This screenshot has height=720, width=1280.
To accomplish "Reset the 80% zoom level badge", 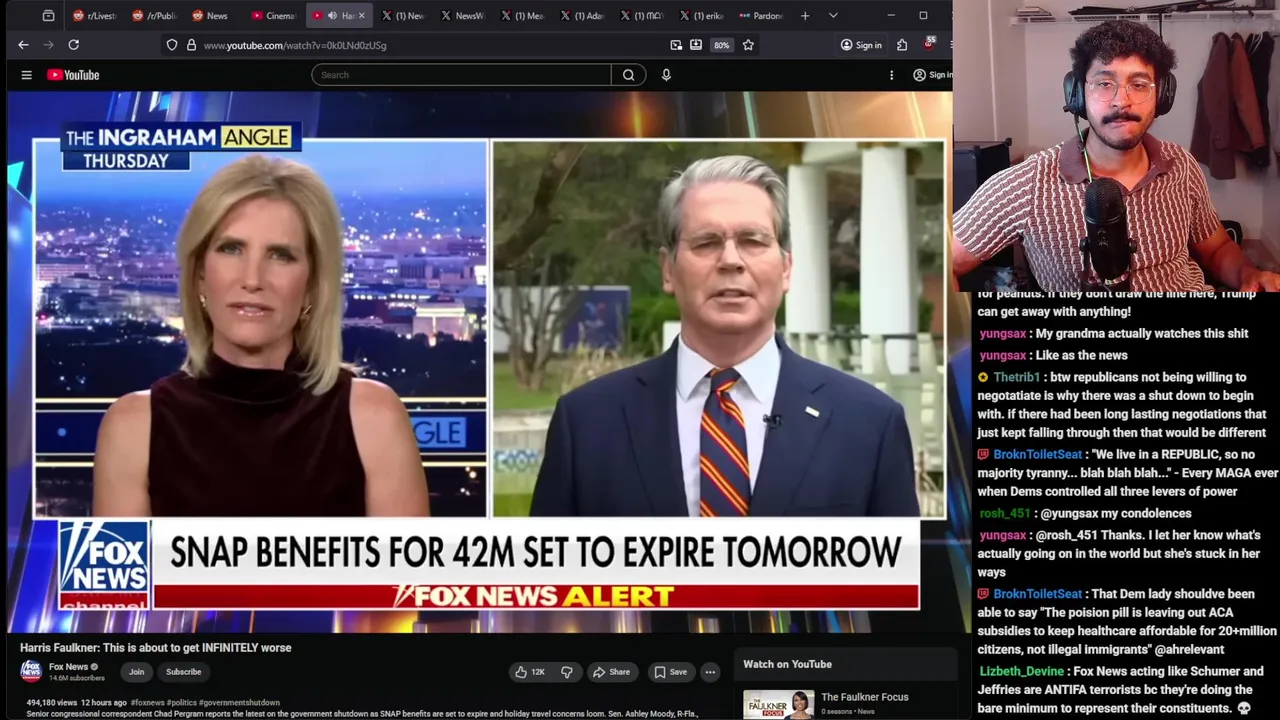I will click(721, 45).
